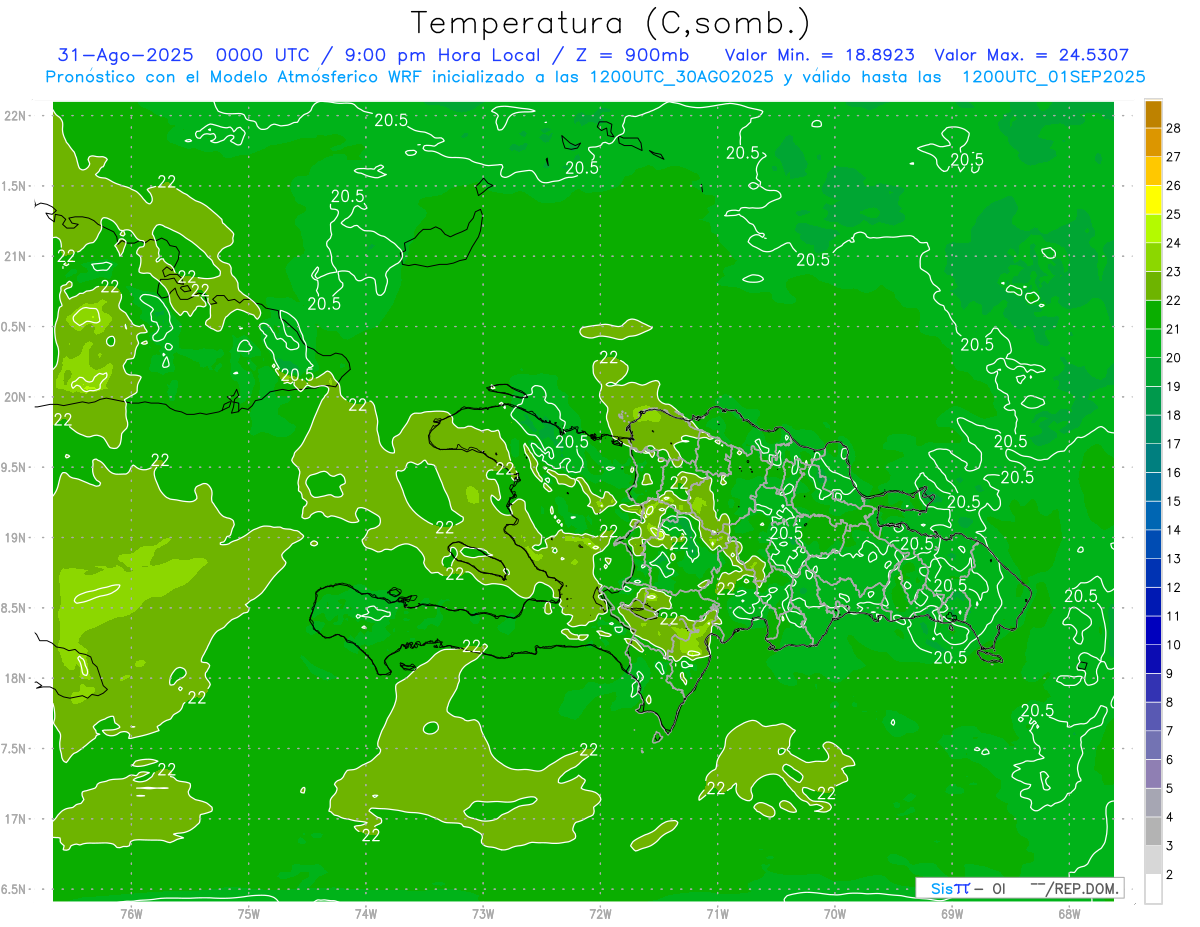
Task: Click the 'Temperatura (C,somb.)' map title
Action: point(610,23)
